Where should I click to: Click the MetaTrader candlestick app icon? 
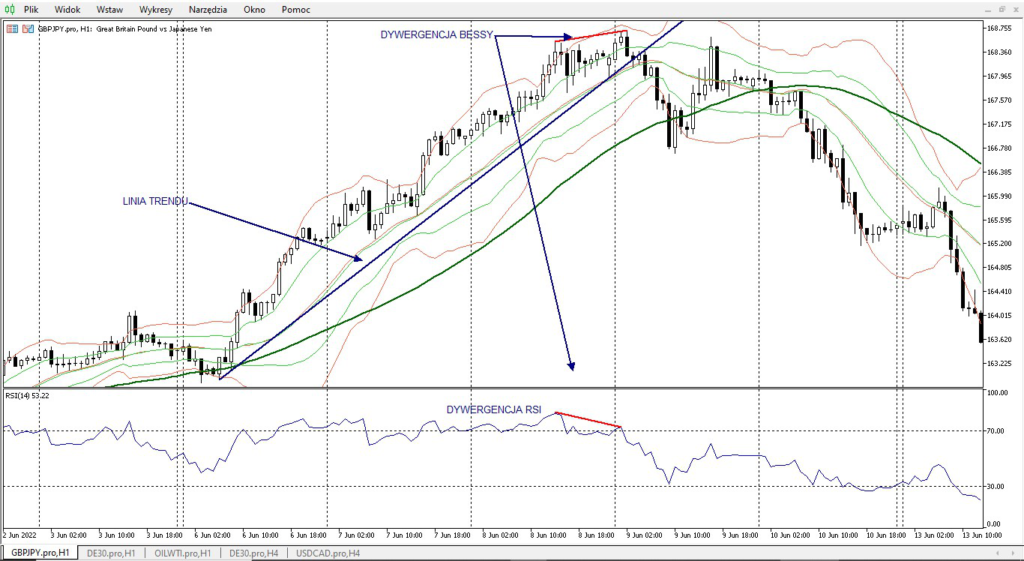coord(10,8)
